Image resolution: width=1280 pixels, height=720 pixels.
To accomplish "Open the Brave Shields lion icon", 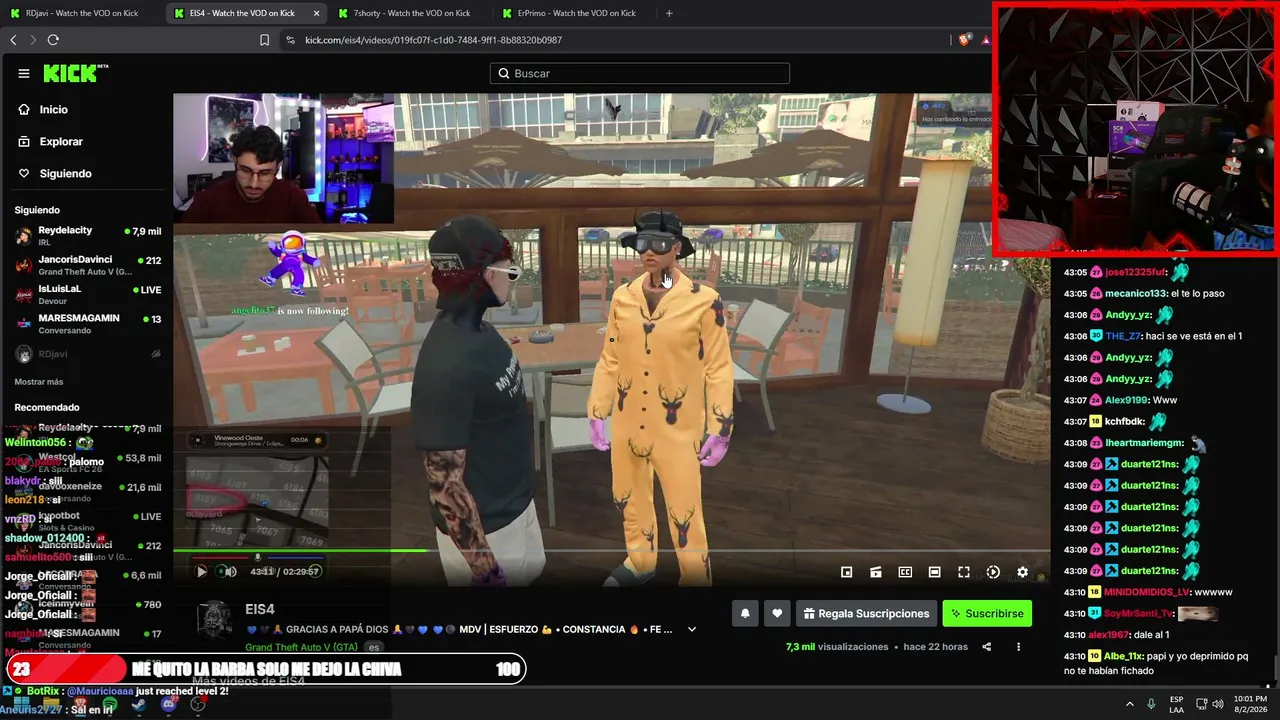I will tap(965, 40).
